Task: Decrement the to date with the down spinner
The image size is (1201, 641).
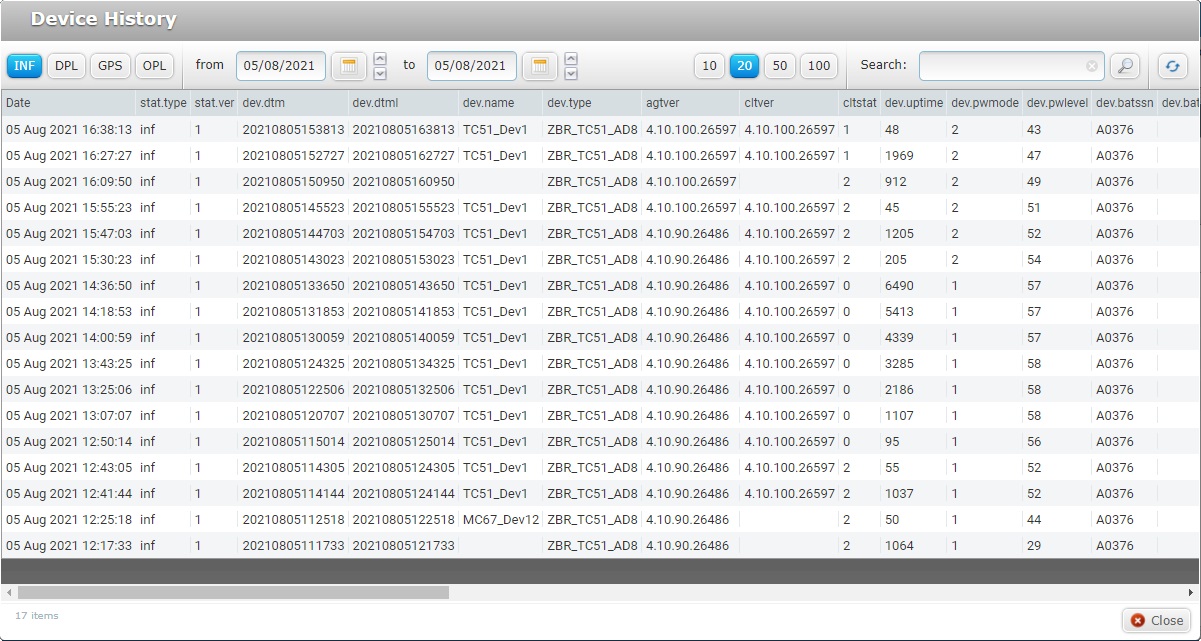Action: [571, 72]
